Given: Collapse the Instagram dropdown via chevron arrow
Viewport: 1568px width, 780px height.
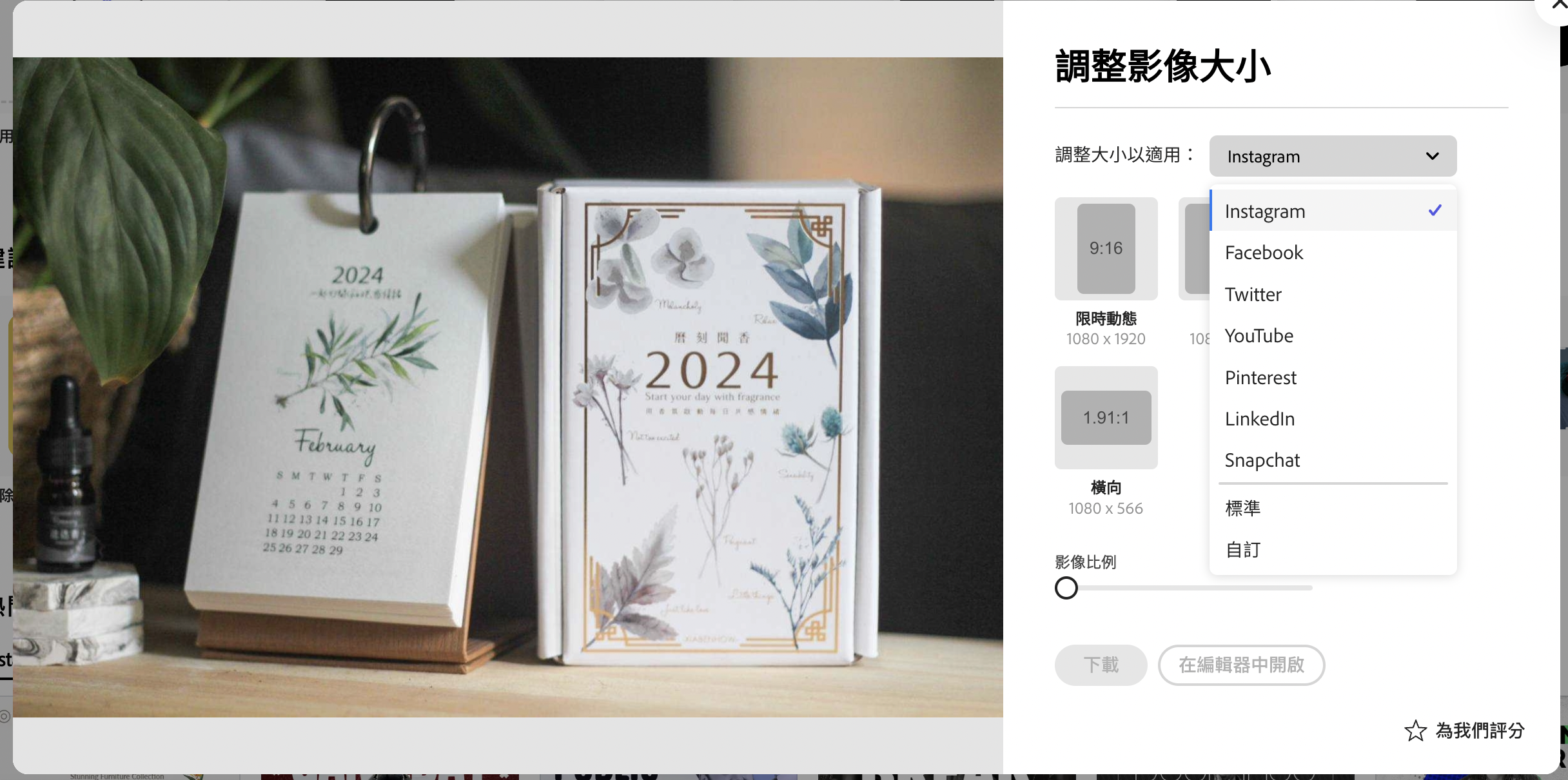Looking at the screenshot, I should click(1433, 156).
